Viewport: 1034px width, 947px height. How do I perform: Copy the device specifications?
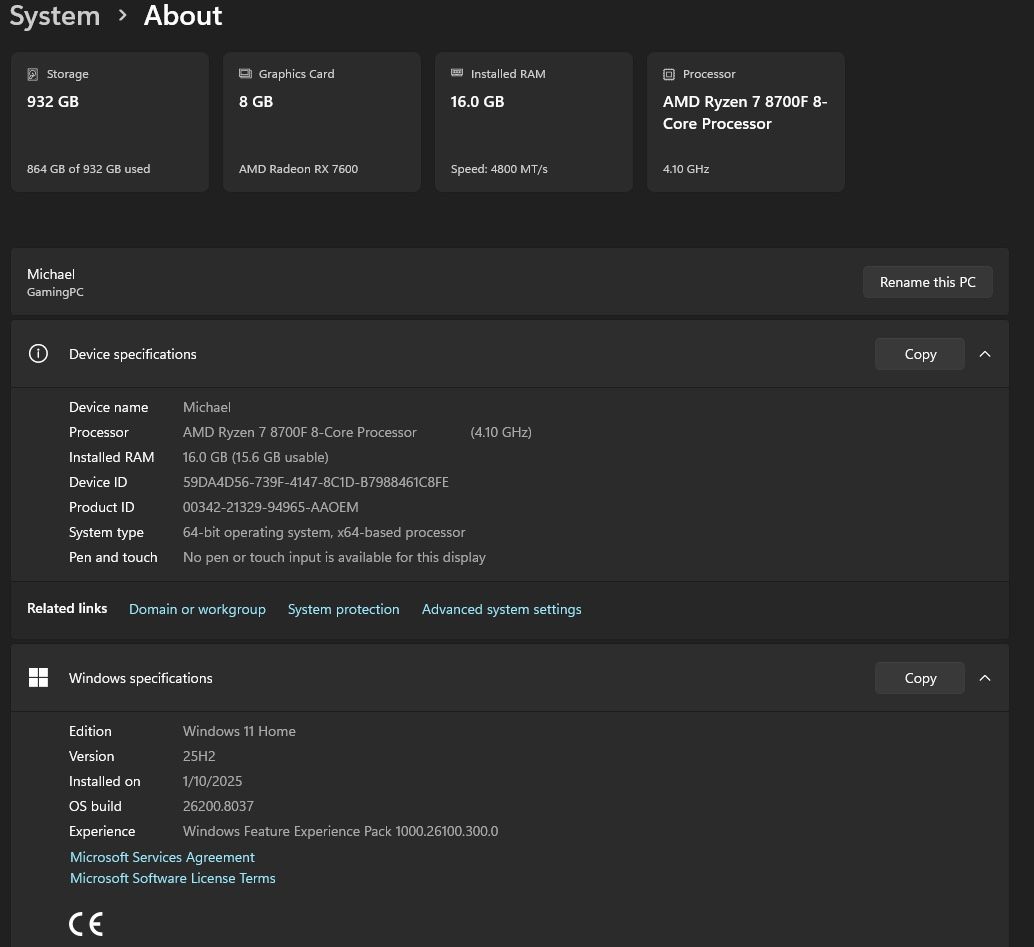click(919, 354)
